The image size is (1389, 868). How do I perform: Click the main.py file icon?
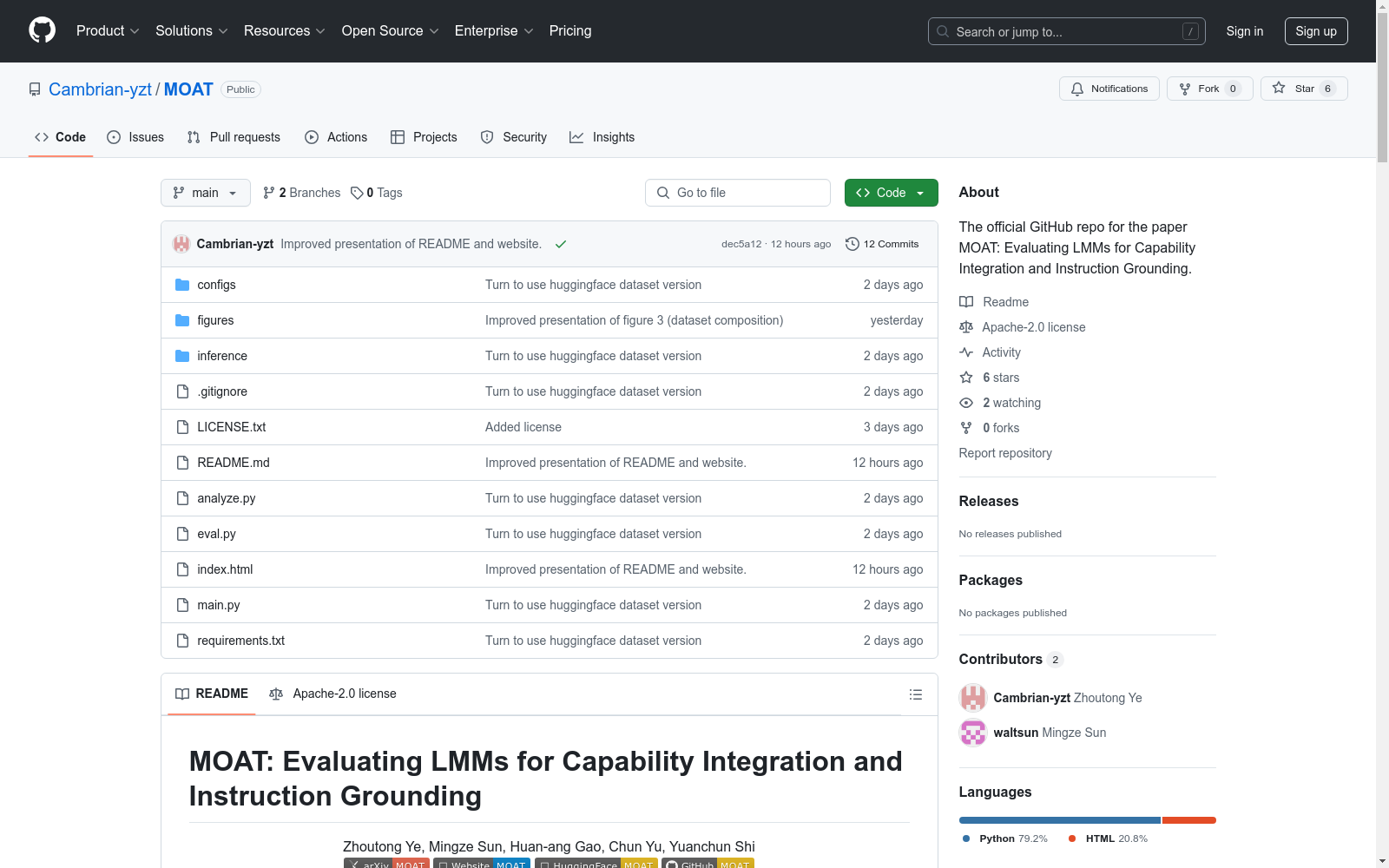tap(182, 605)
